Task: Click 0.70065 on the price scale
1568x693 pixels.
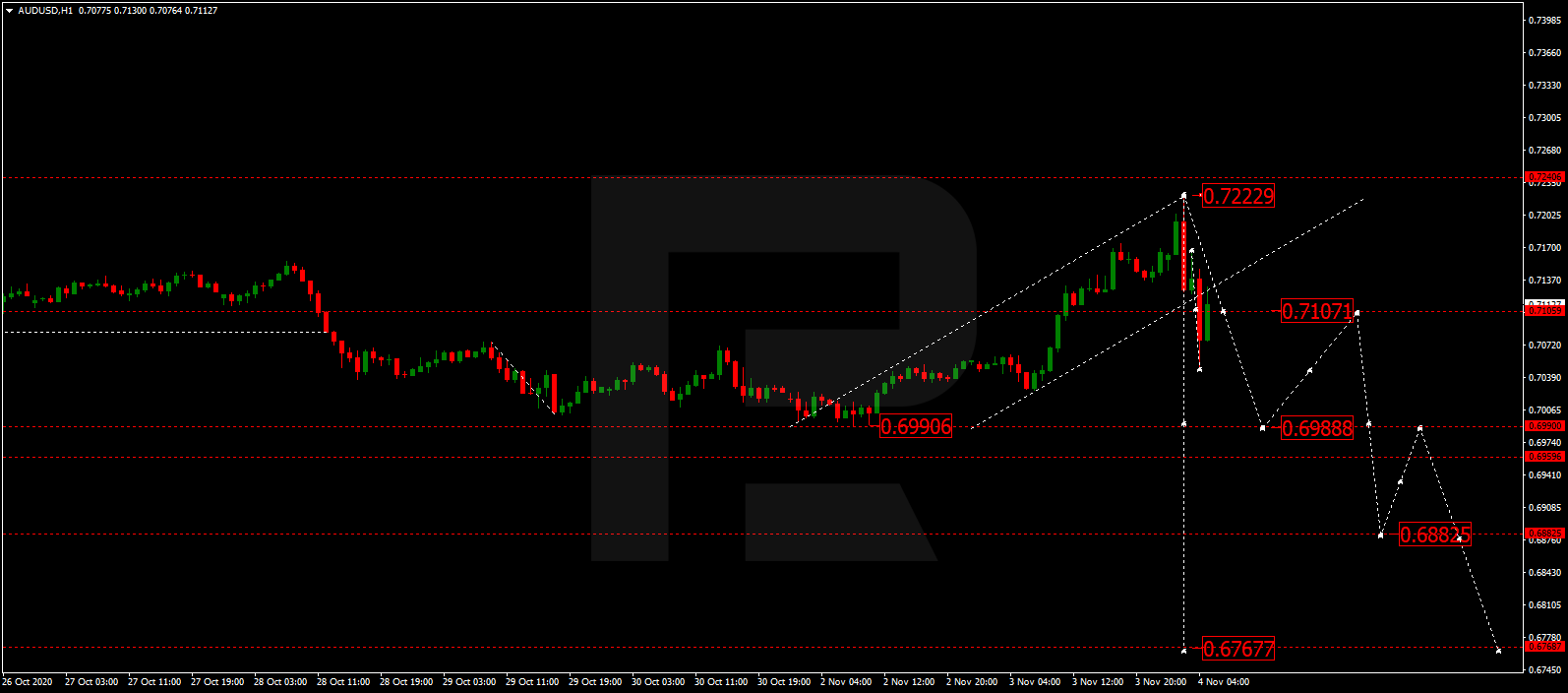Action: tap(1544, 409)
